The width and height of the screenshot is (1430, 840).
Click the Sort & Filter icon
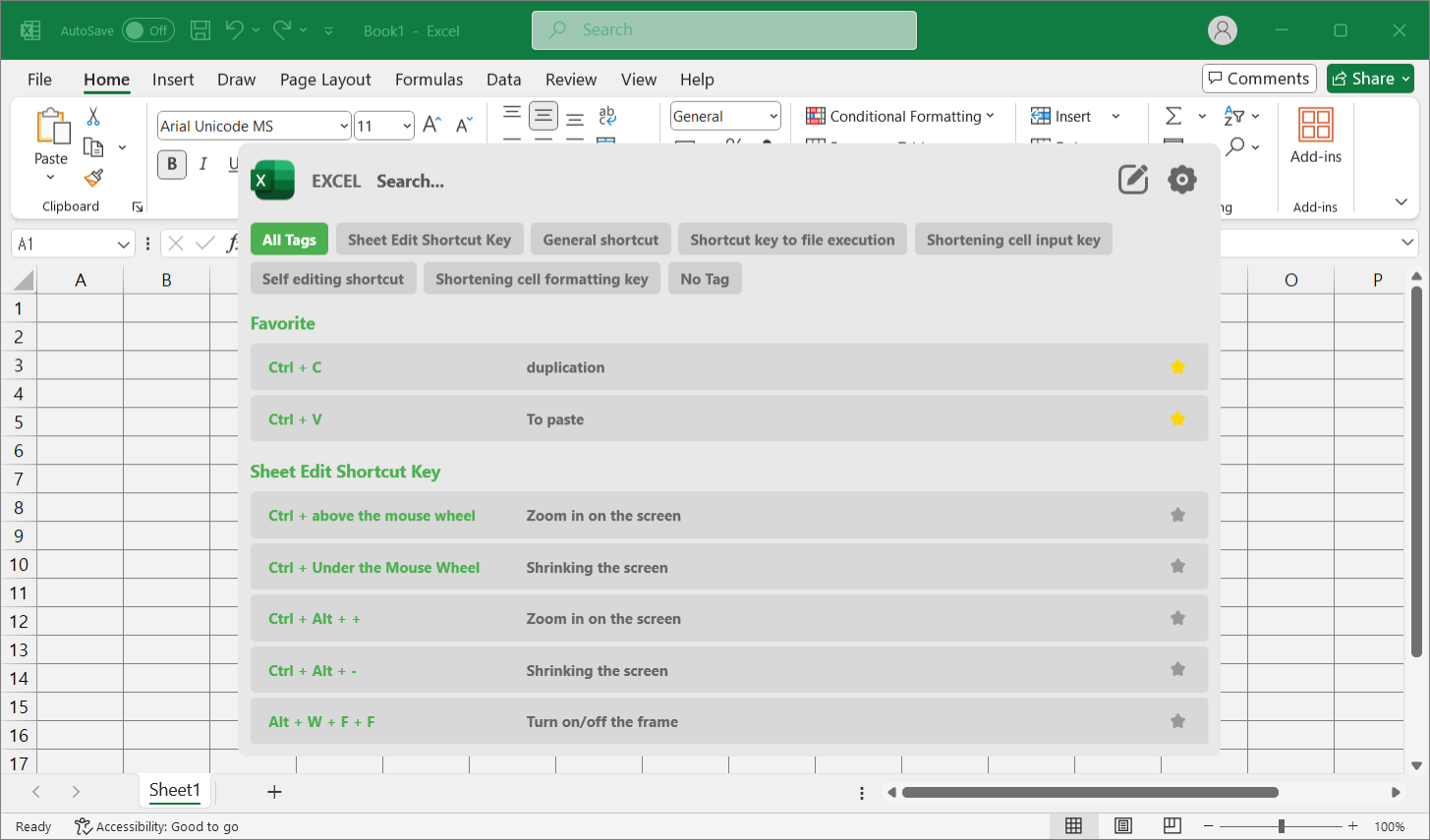[x=1234, y=116]
